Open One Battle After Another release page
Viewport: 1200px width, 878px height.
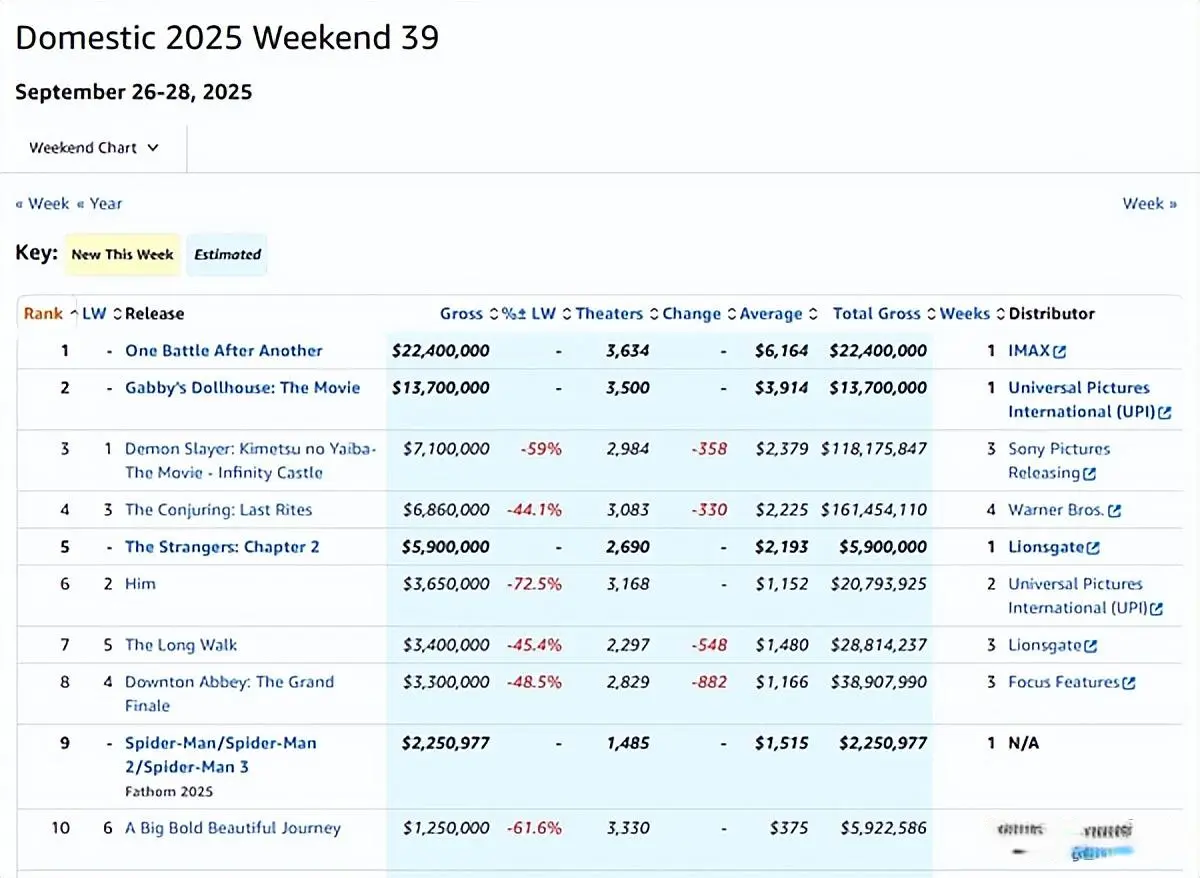(223, 351)
